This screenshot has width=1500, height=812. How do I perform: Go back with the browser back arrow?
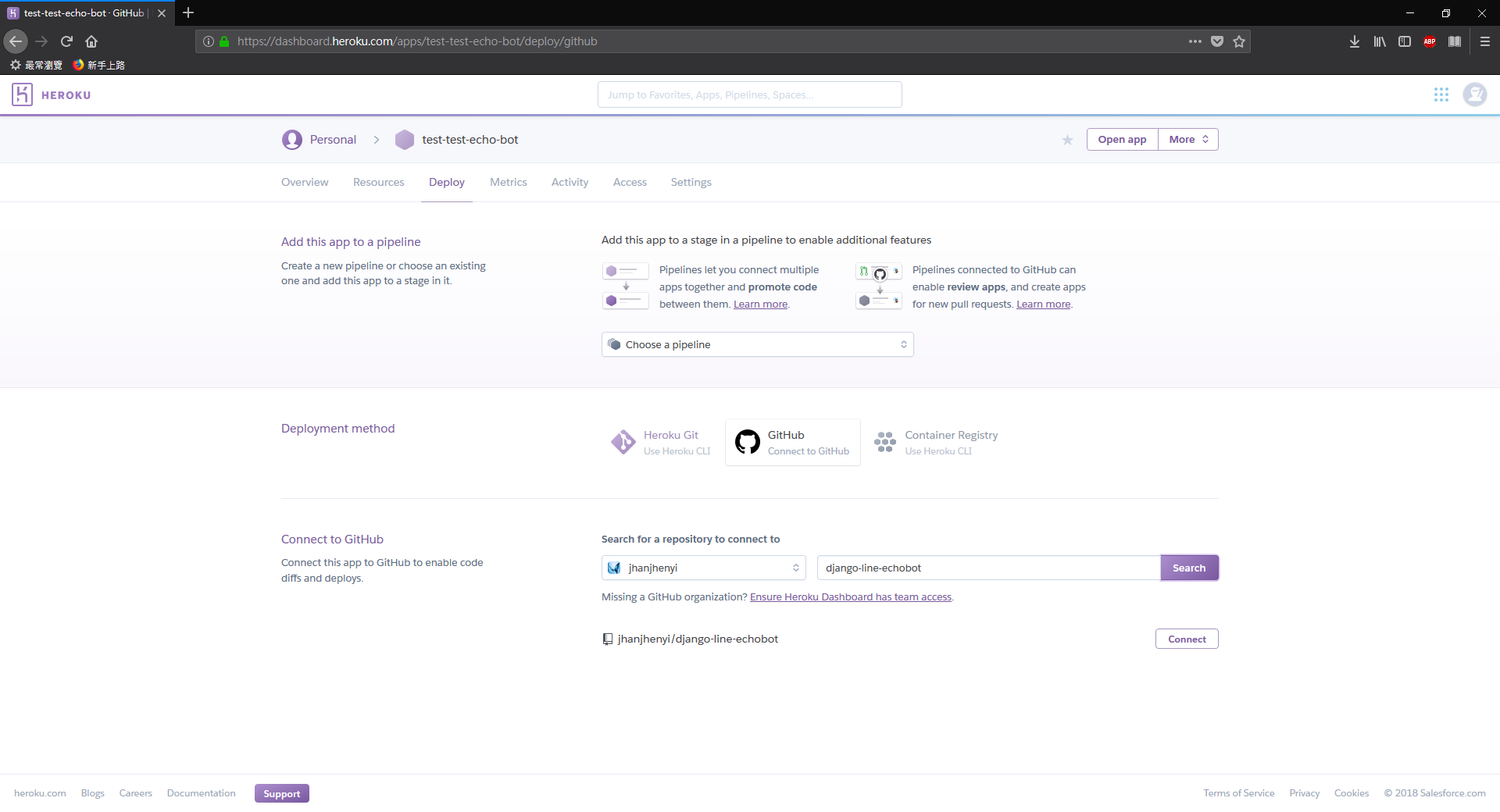(16, 41)
